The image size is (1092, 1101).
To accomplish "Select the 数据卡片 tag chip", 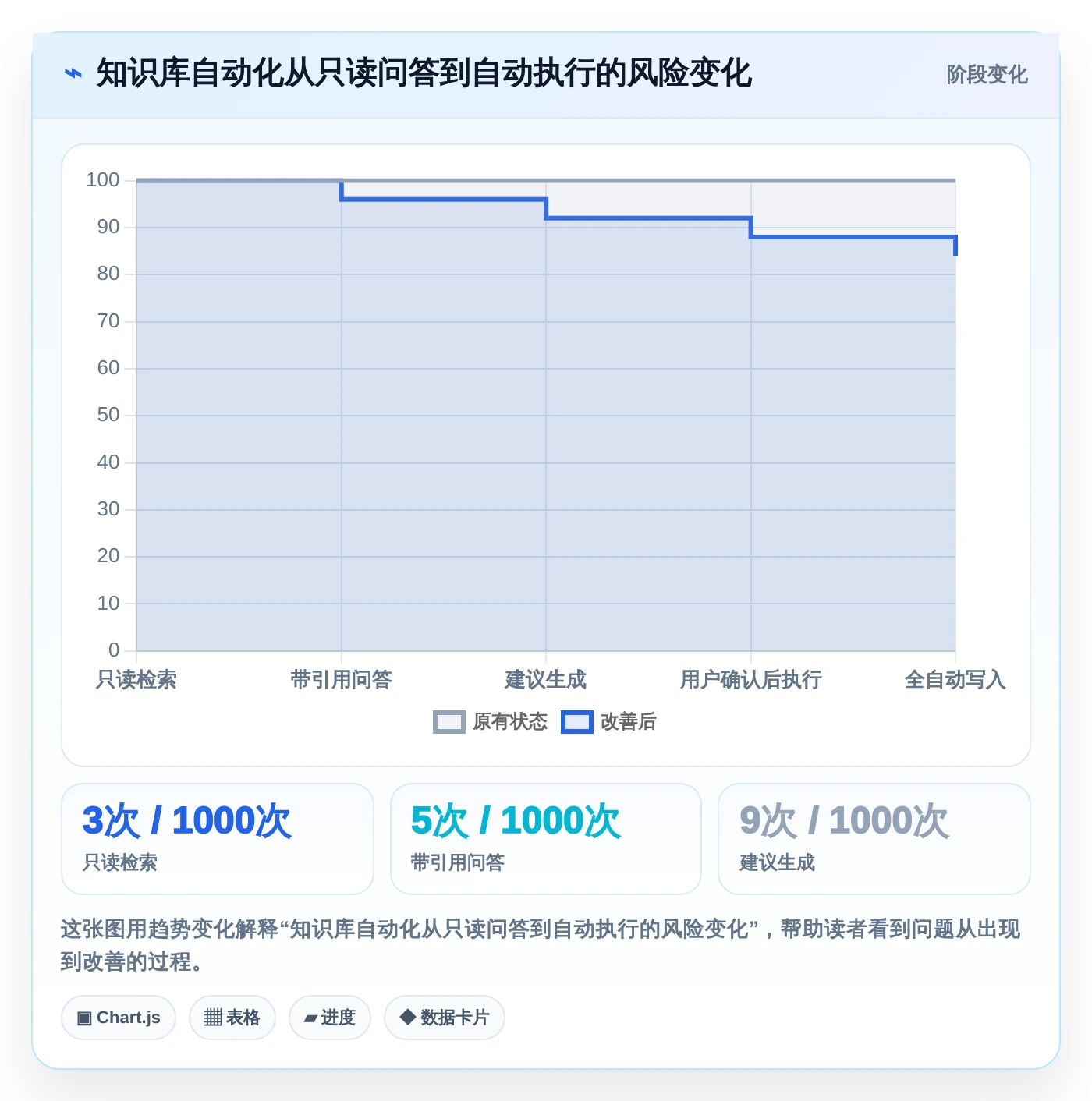I will pyautogui.click(x=445, y=1018).
